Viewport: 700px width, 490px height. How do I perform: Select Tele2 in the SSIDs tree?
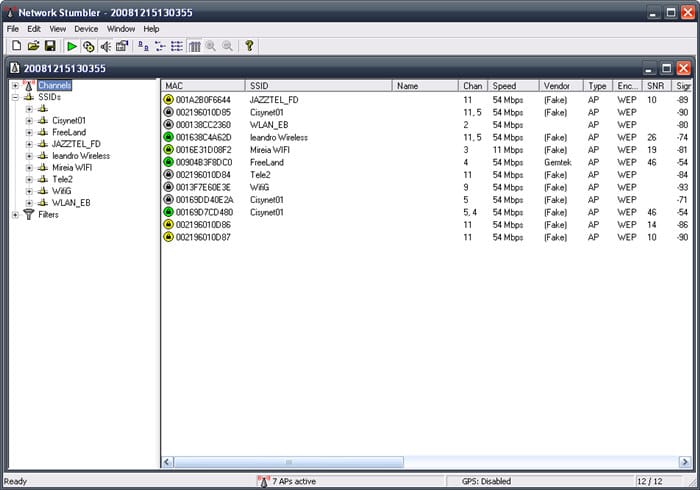pyautogui.click(x=62, y=179)
